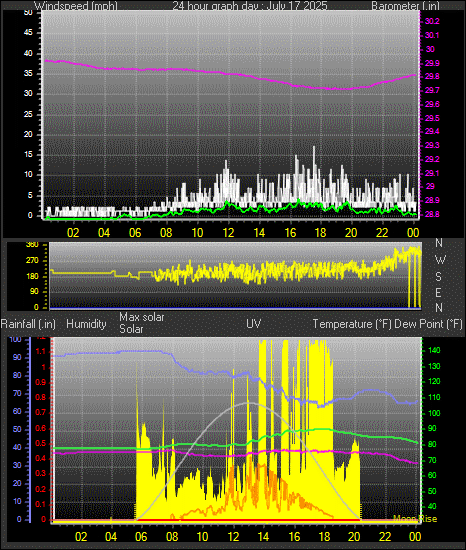Select the E compass label beside direction chart
The width and height of the screenshot is (466, 550).
pyautogui.click(x=438, y=293)
